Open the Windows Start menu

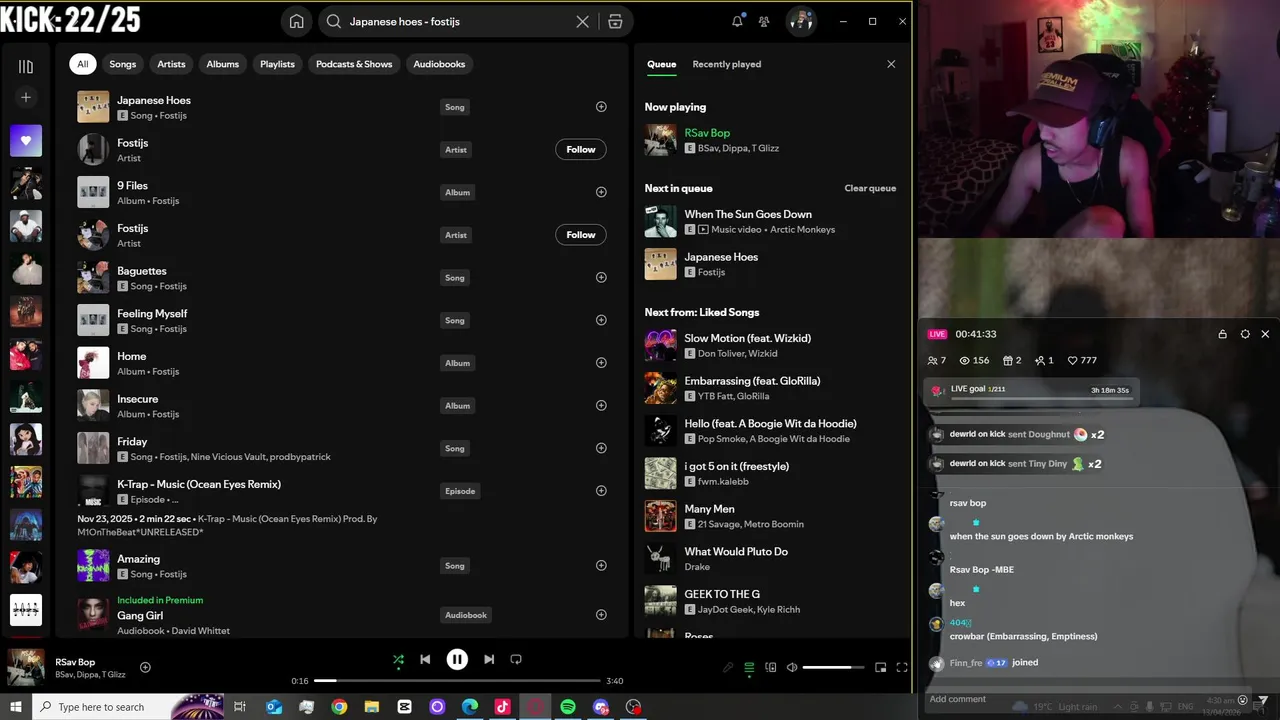click(x=15, y=707)
